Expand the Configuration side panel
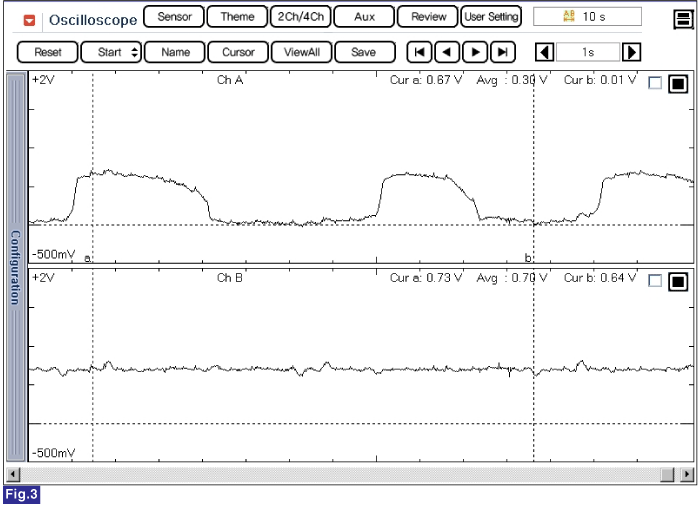 pos(15,267)
